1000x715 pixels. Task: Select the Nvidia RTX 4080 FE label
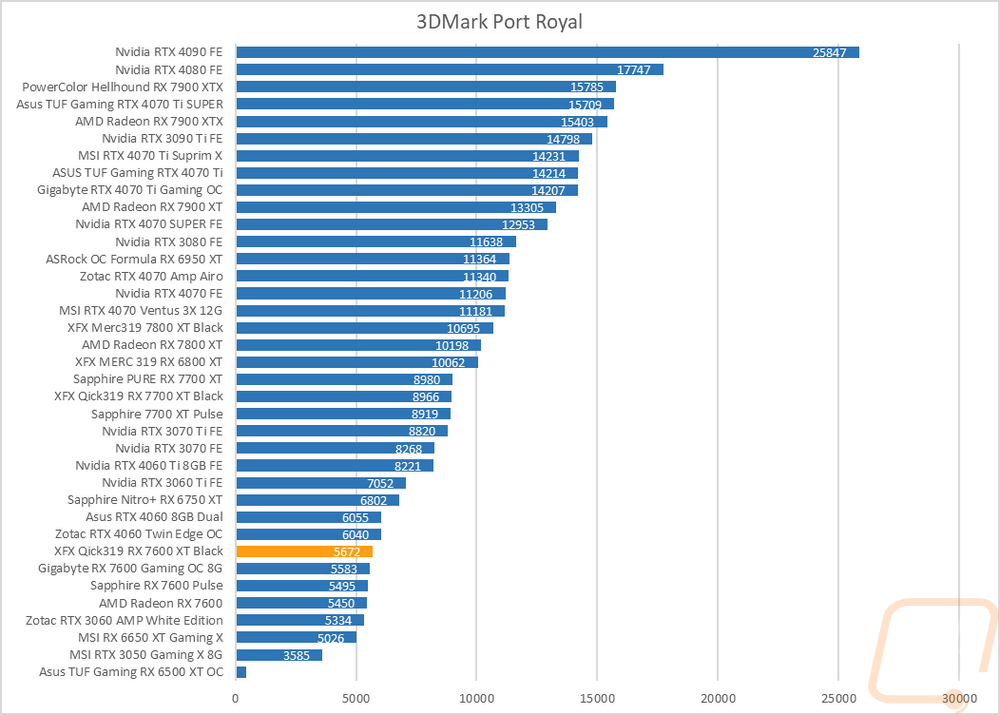[x=169, y=70]
